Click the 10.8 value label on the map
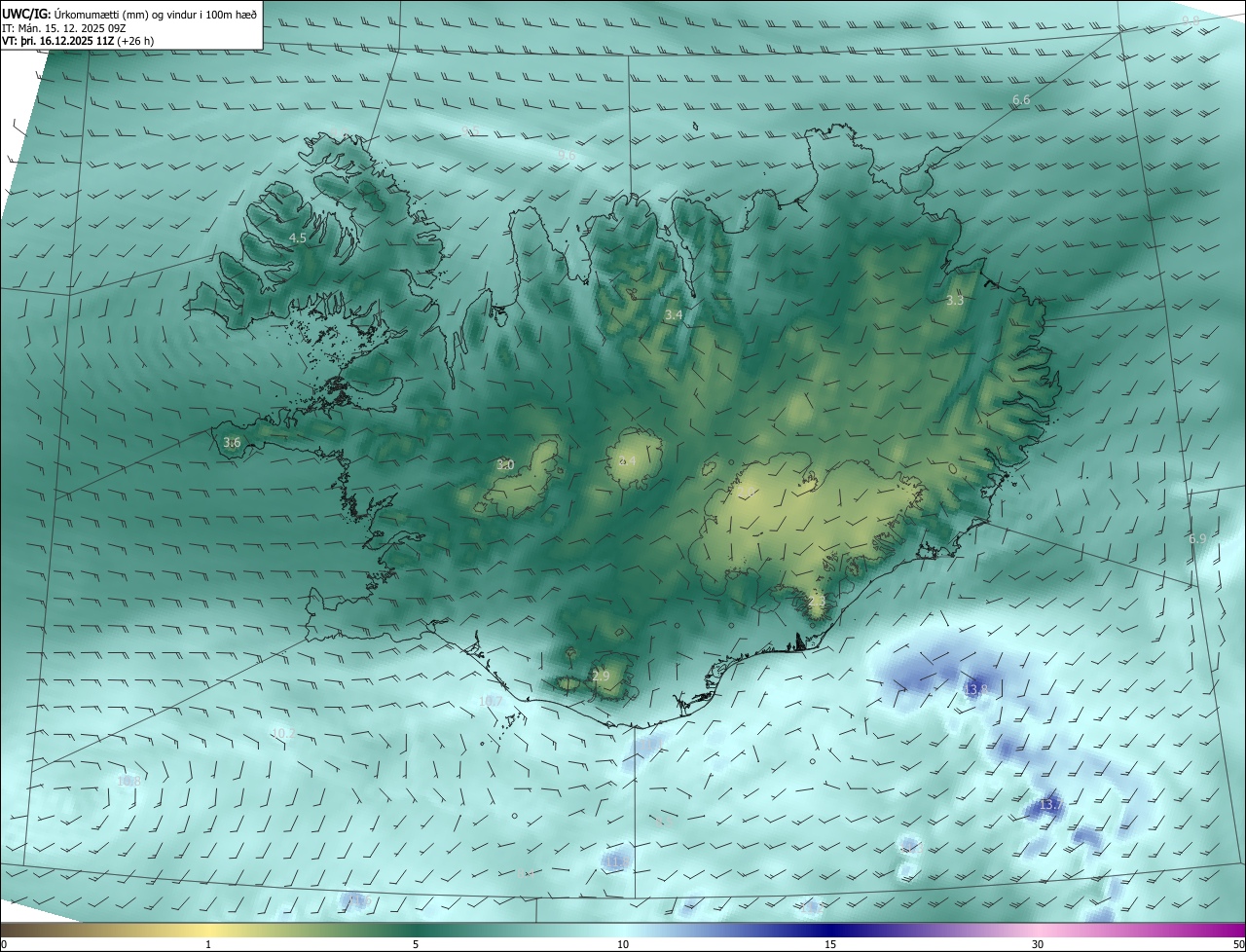The width and height of the screenshot is (1246, 952). click(x=128, y=781)
